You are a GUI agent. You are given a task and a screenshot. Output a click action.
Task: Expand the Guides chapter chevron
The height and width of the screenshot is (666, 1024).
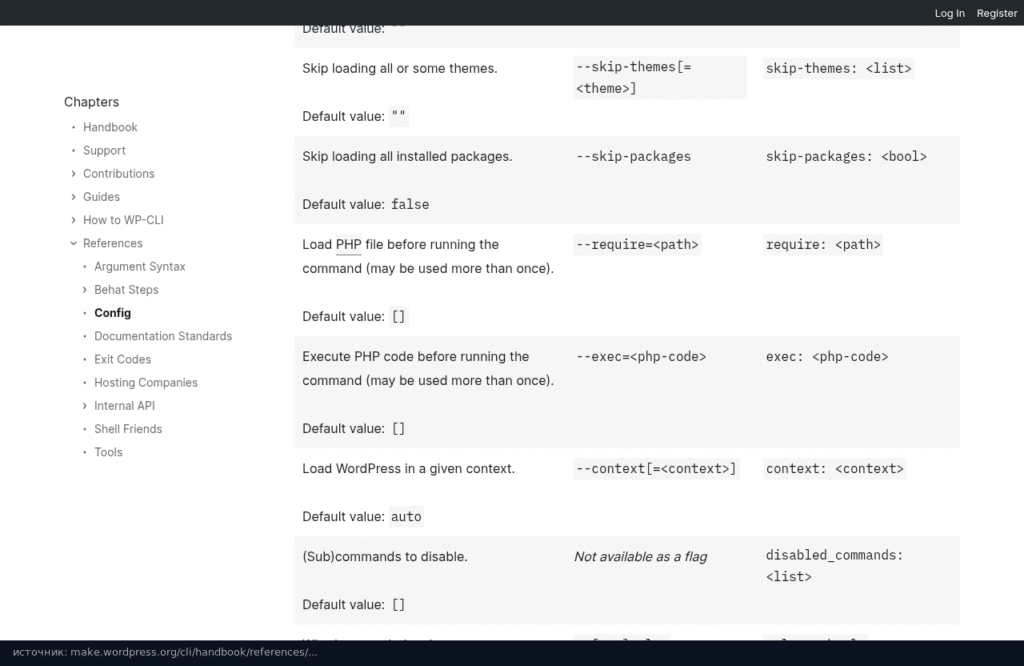(x=73, y=197)
